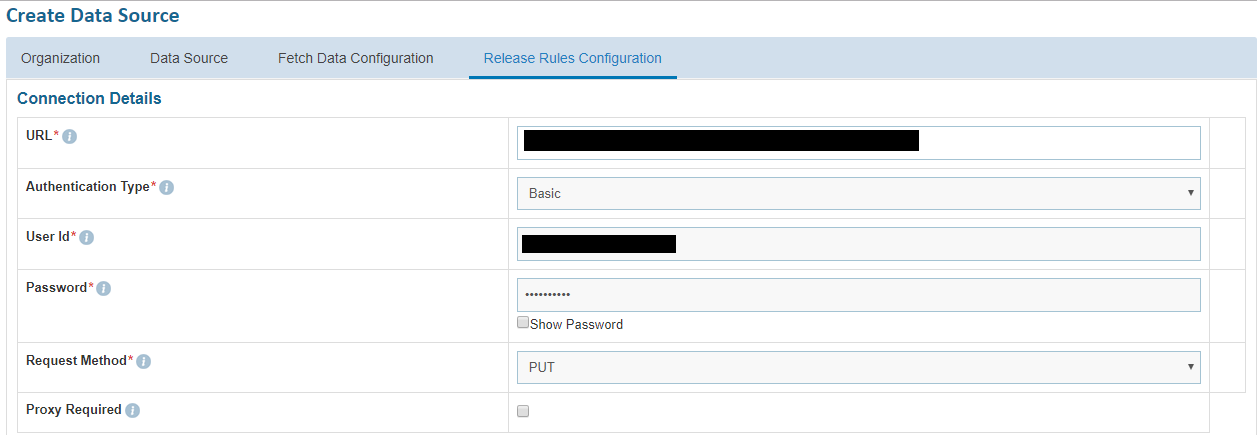Click the Password input field
1257x435 pixels.
click(858, 295)
